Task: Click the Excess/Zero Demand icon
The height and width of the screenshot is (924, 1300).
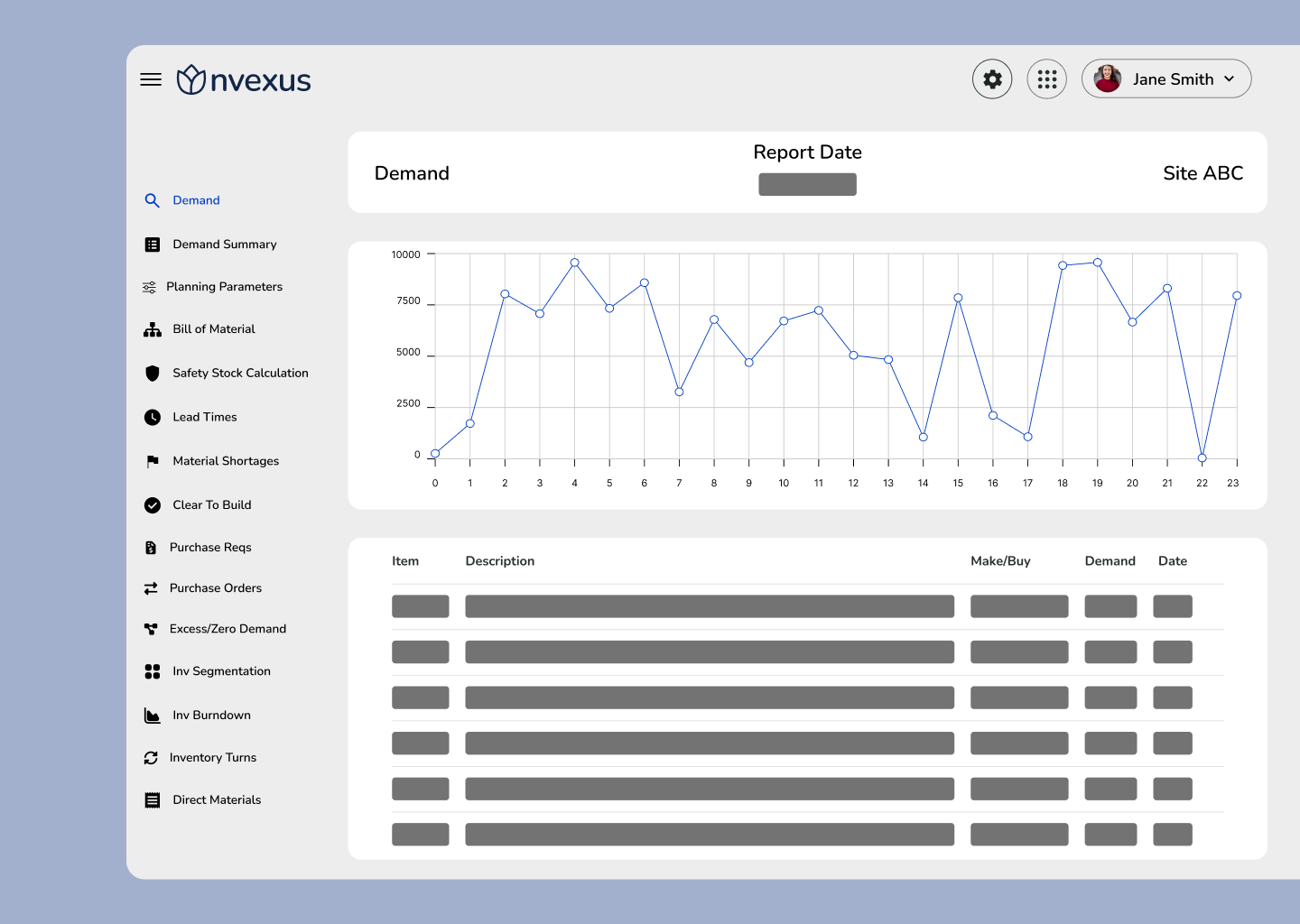Action: (x=151, y=629)
